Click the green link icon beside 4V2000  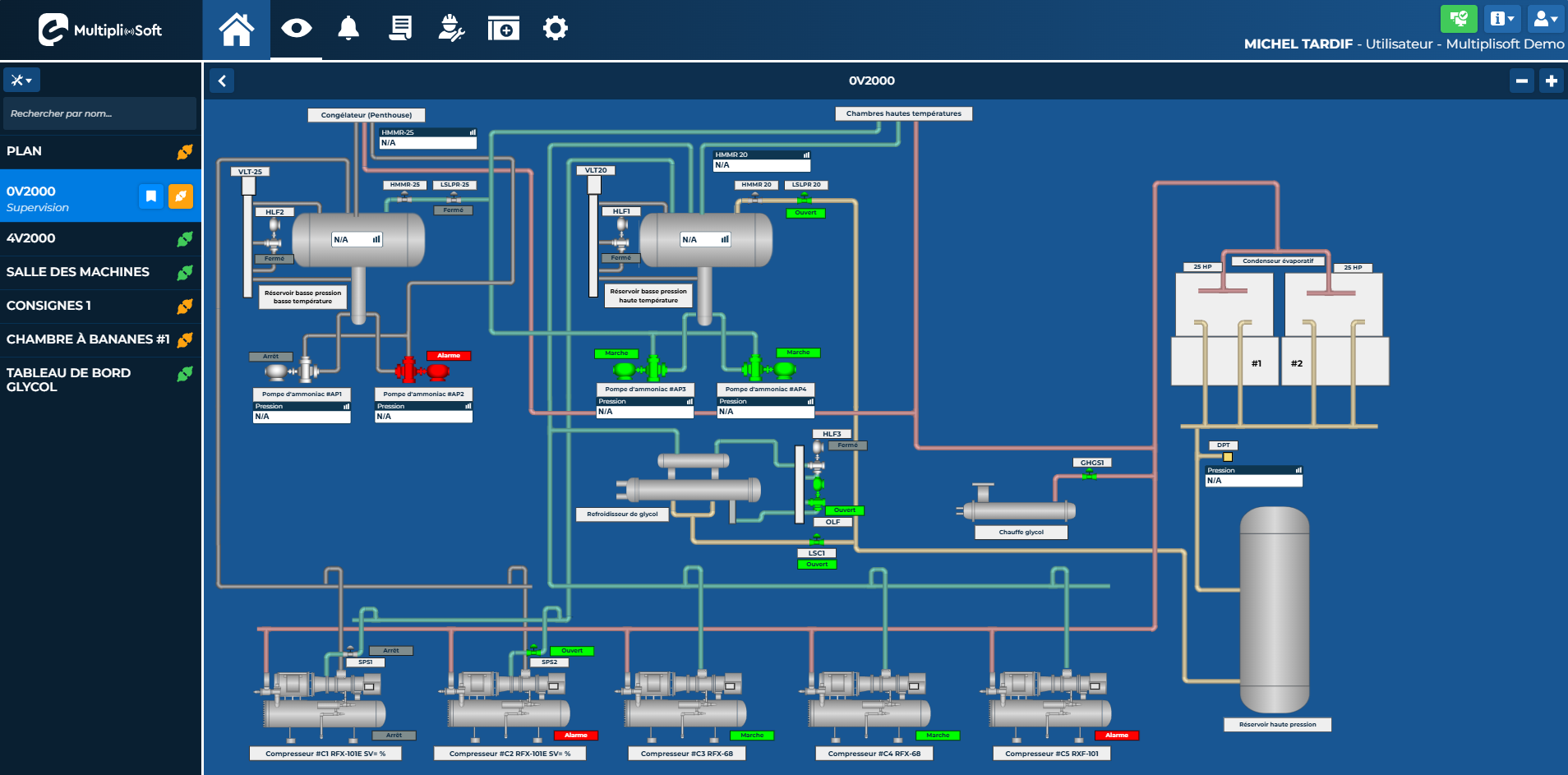(185, 239)
